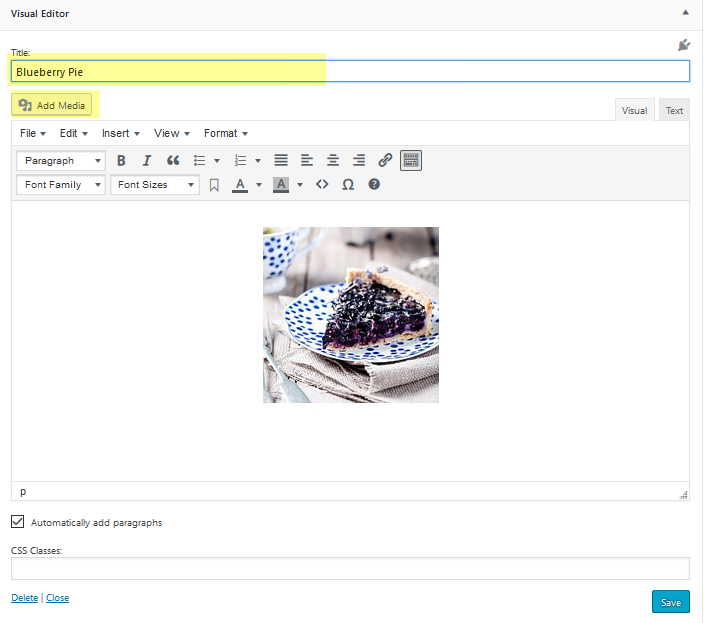
Task: Click the Close link
Action: tap(57, 598)
